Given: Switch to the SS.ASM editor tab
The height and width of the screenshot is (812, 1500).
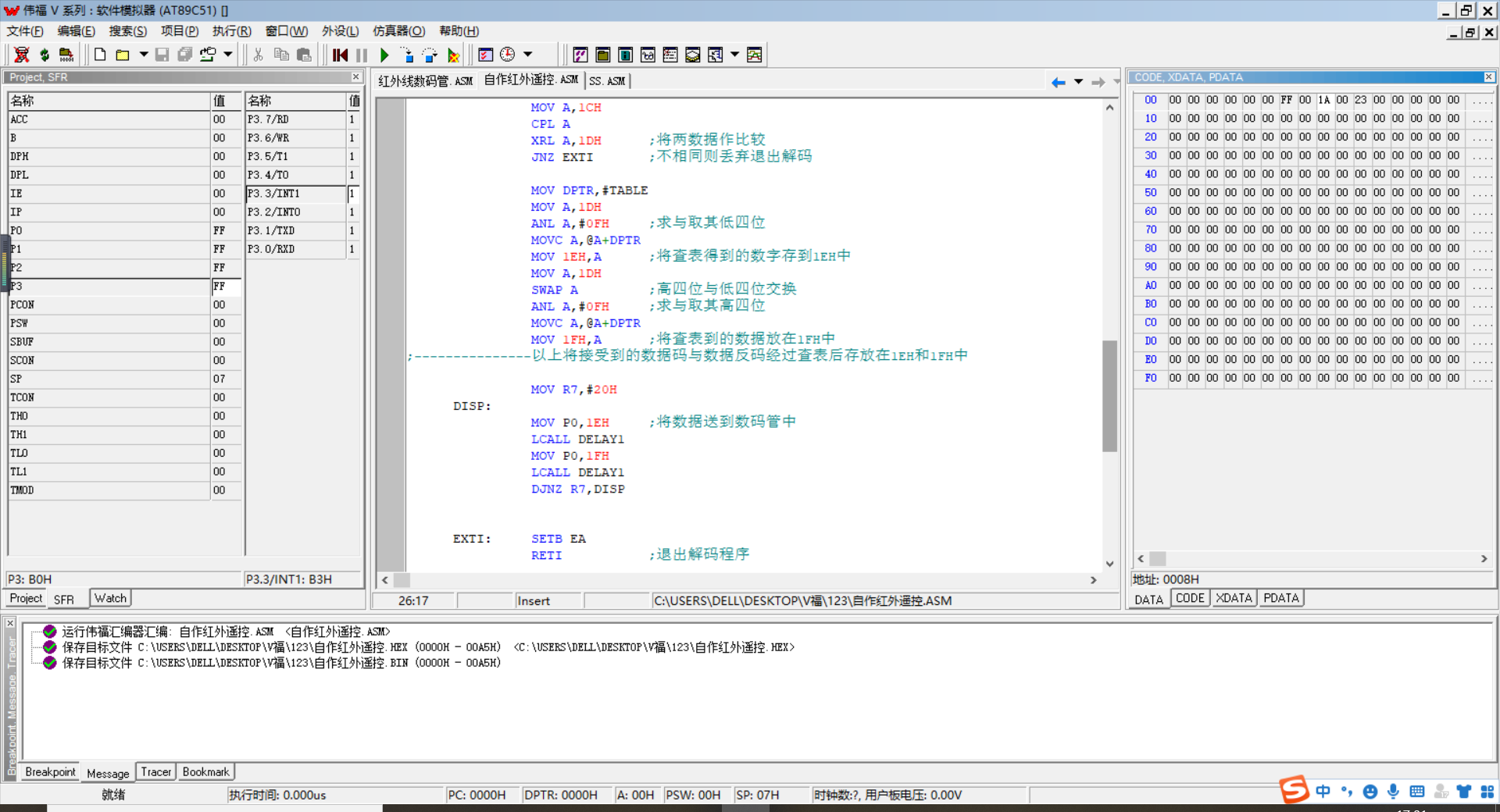Looking at the screenshot, I should pyautogui.click(x=607, y=81).
